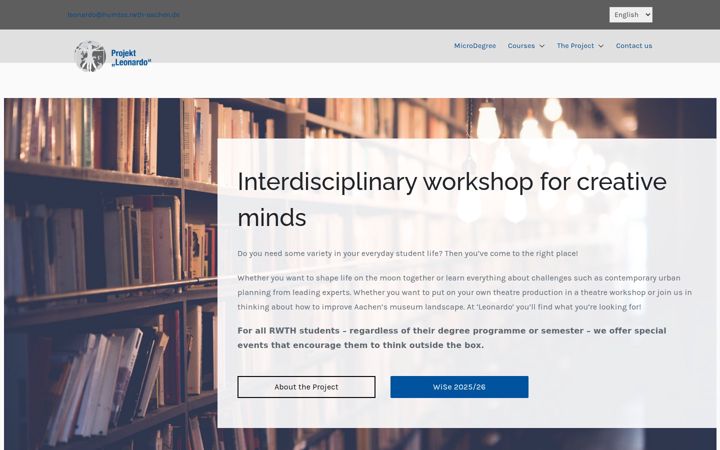Click the sentence starting 'Do you need some variety'
This screenshot has width=720, height=450.
point(408,253)
